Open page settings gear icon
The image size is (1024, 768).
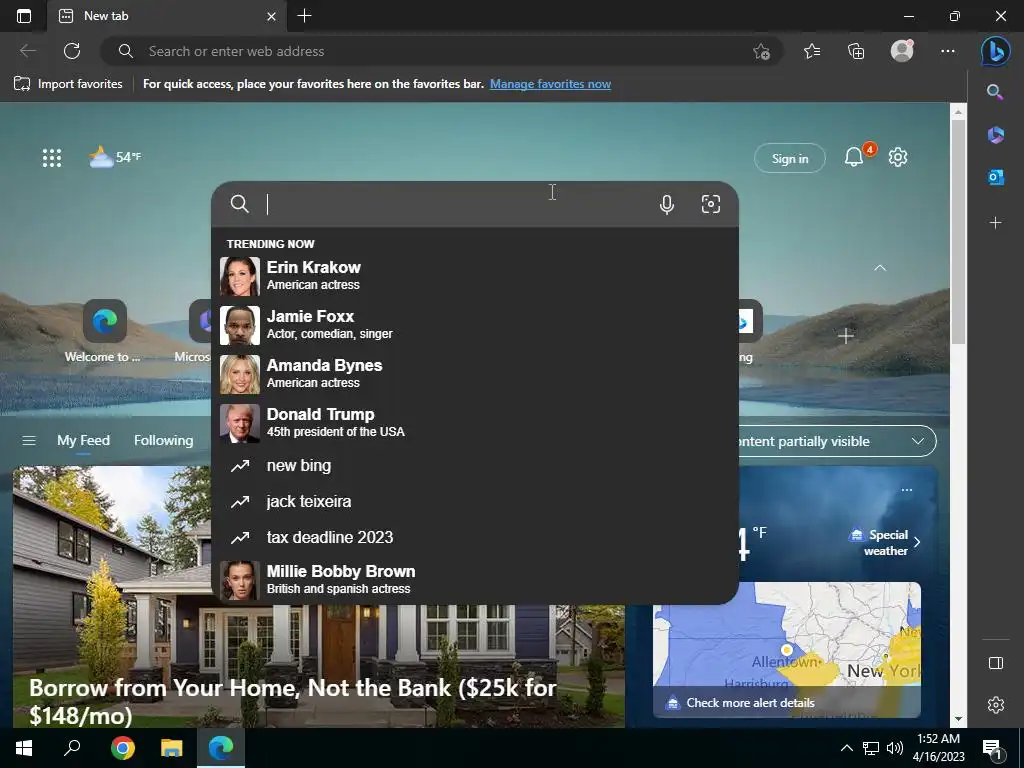click(x=898, y=157)
